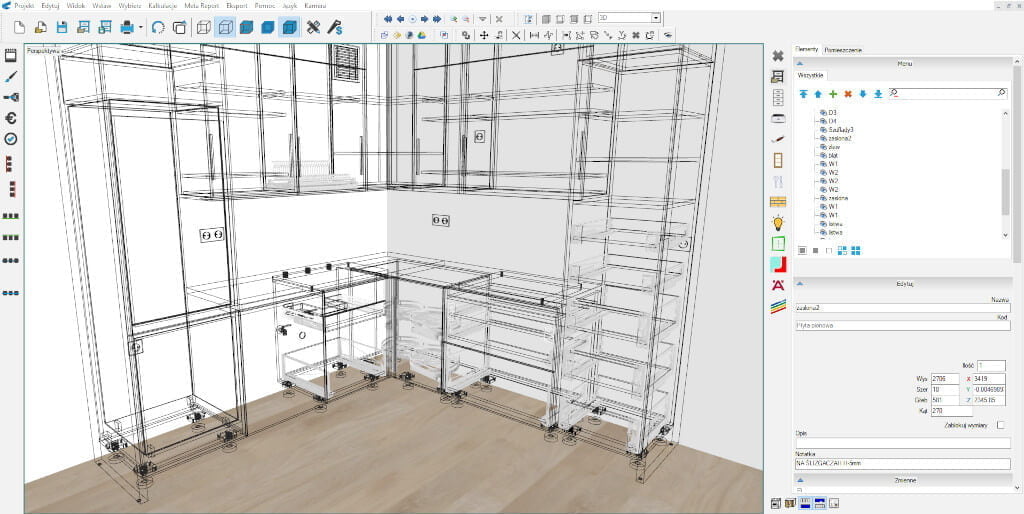Viewport: 1024px width, 514px height.
Task: Select the blat item in the tree
Action: pyautogui.click(x=833, y=155)
